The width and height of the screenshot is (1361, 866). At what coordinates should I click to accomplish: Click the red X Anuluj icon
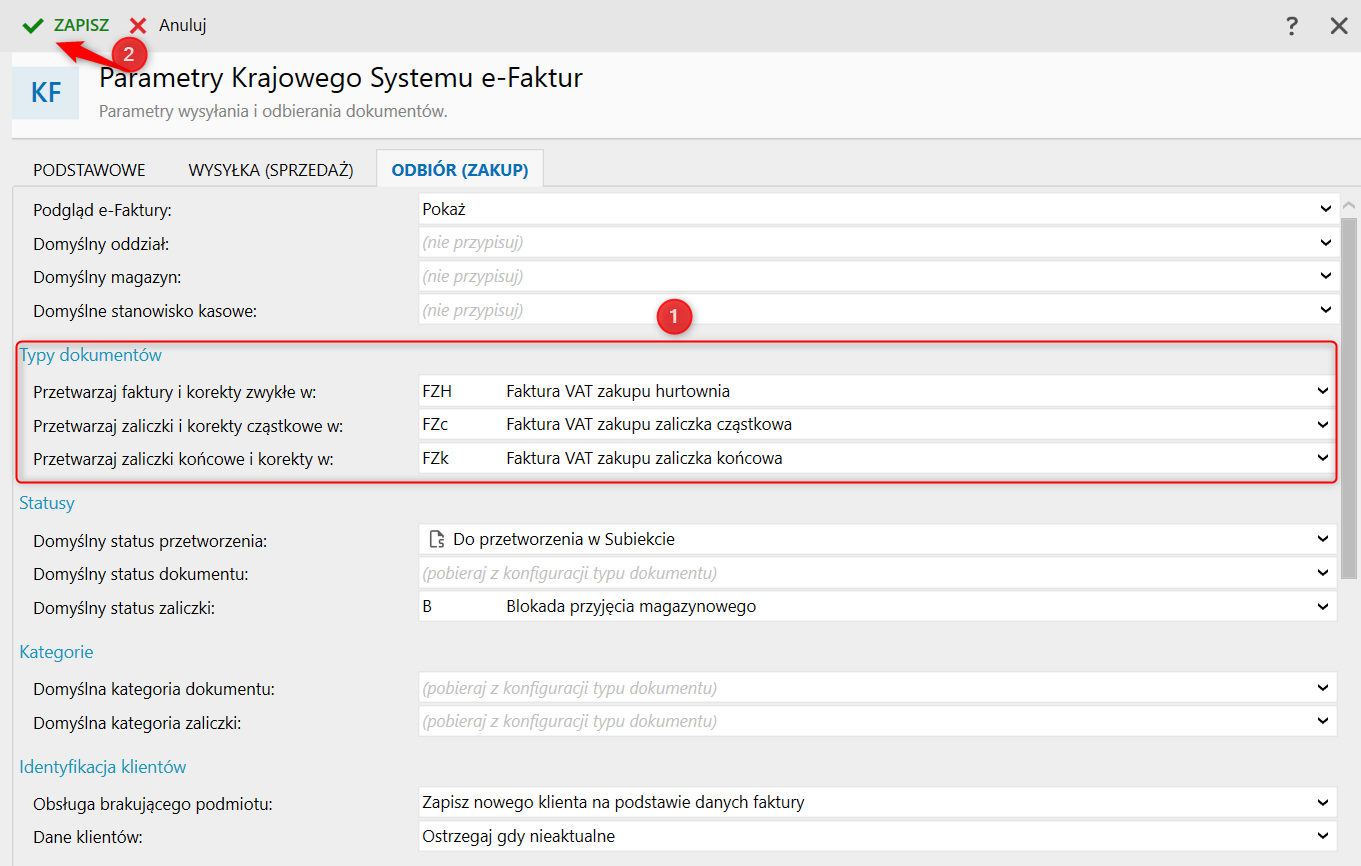pos(138,26)
